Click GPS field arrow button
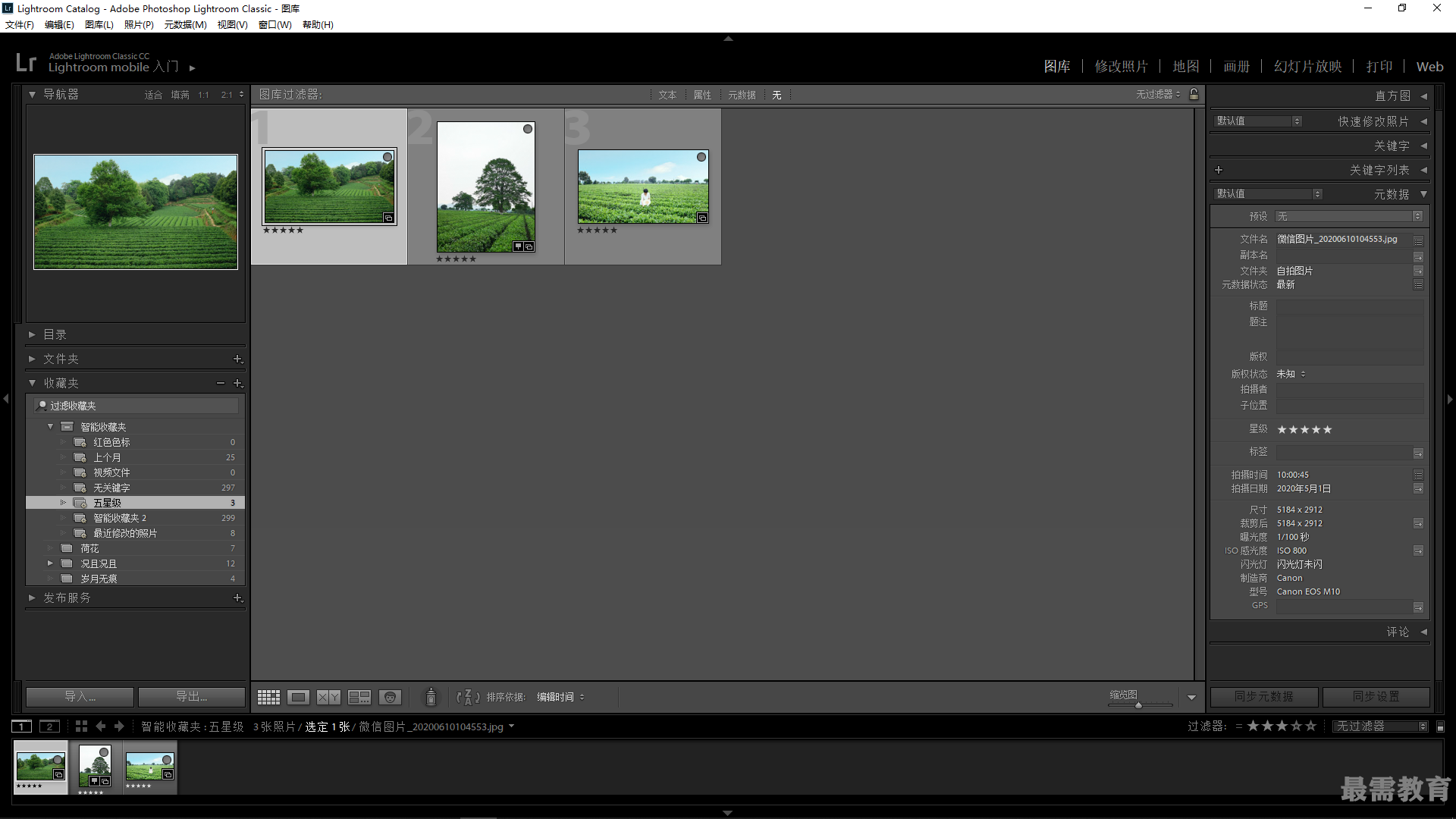Image resolution: width=1456 pixels, height=819 pixels. click(x=1418, y=607)
